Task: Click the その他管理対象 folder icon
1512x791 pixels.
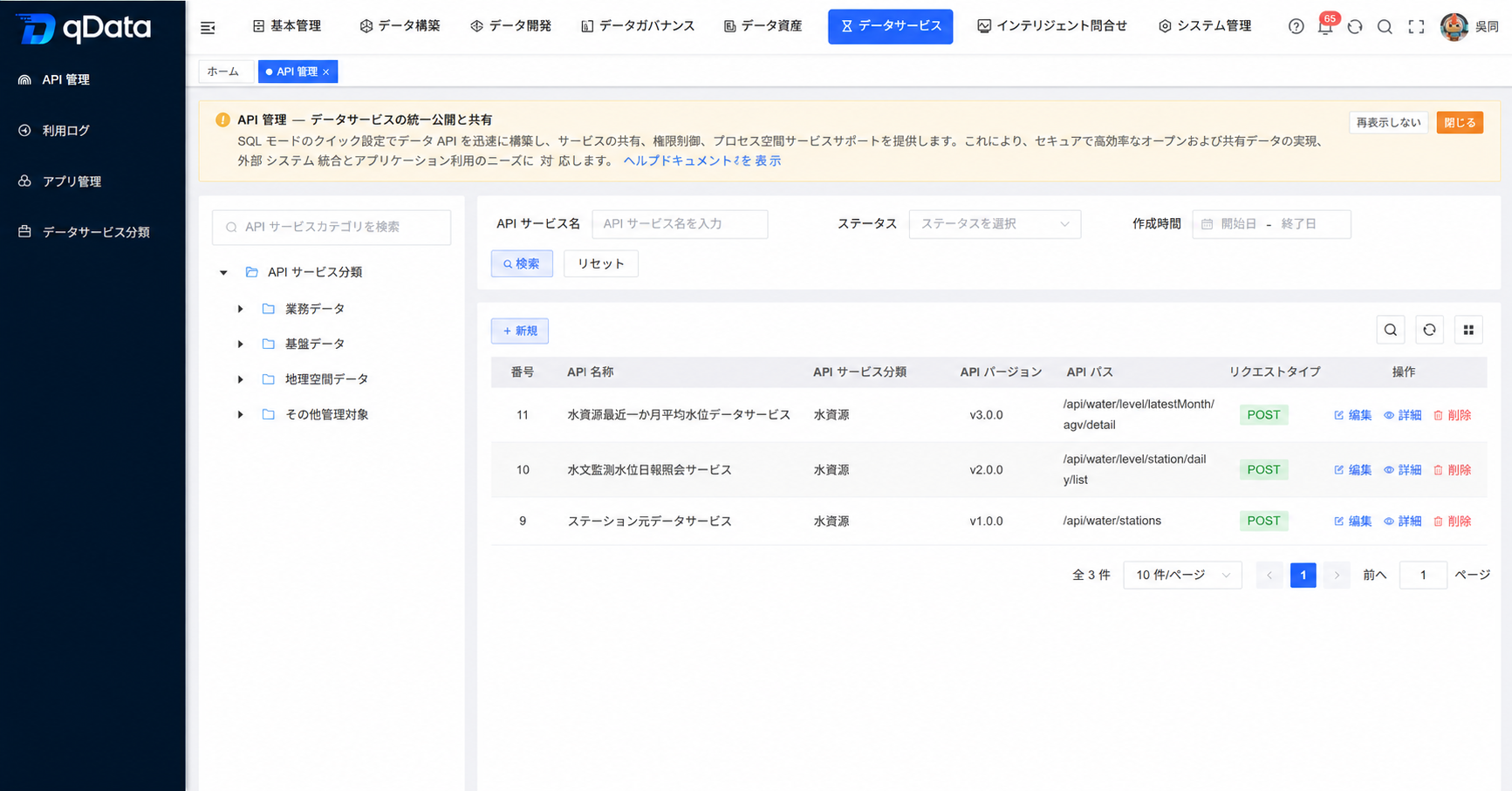Action: point(269,414)
